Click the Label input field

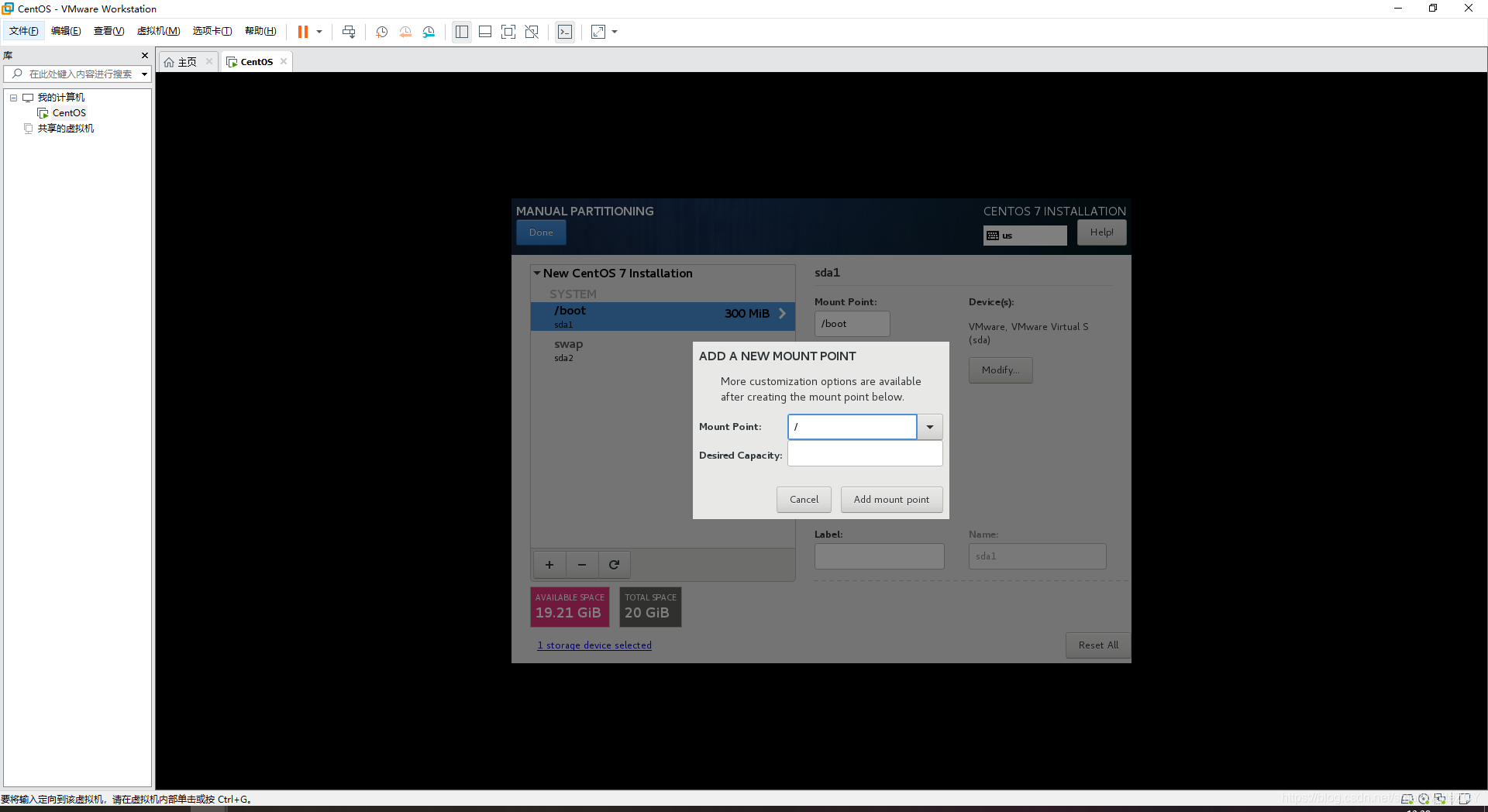[879, 556]
